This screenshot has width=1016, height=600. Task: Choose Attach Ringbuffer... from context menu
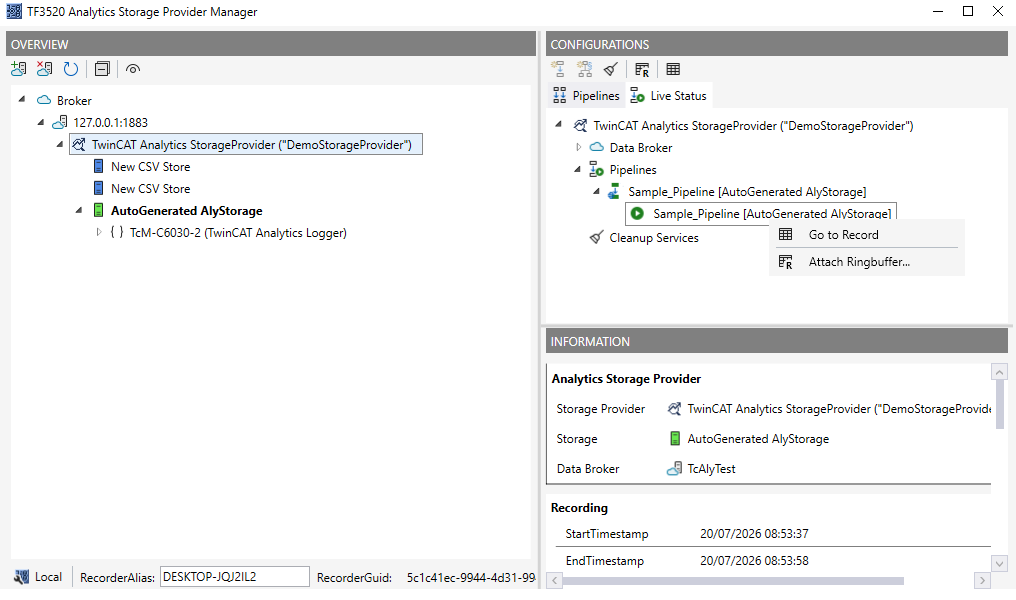866,262
